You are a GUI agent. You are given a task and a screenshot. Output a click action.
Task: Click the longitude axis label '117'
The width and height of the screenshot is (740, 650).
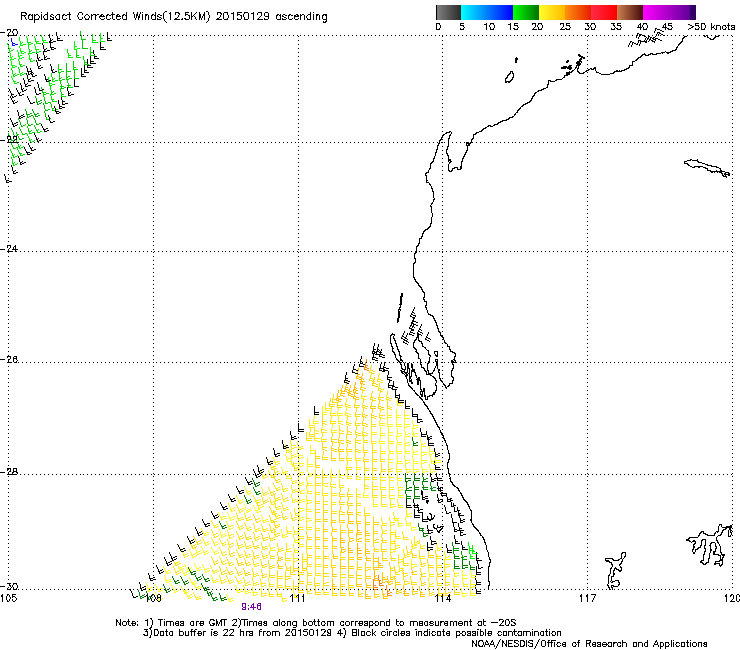point(588,599)
